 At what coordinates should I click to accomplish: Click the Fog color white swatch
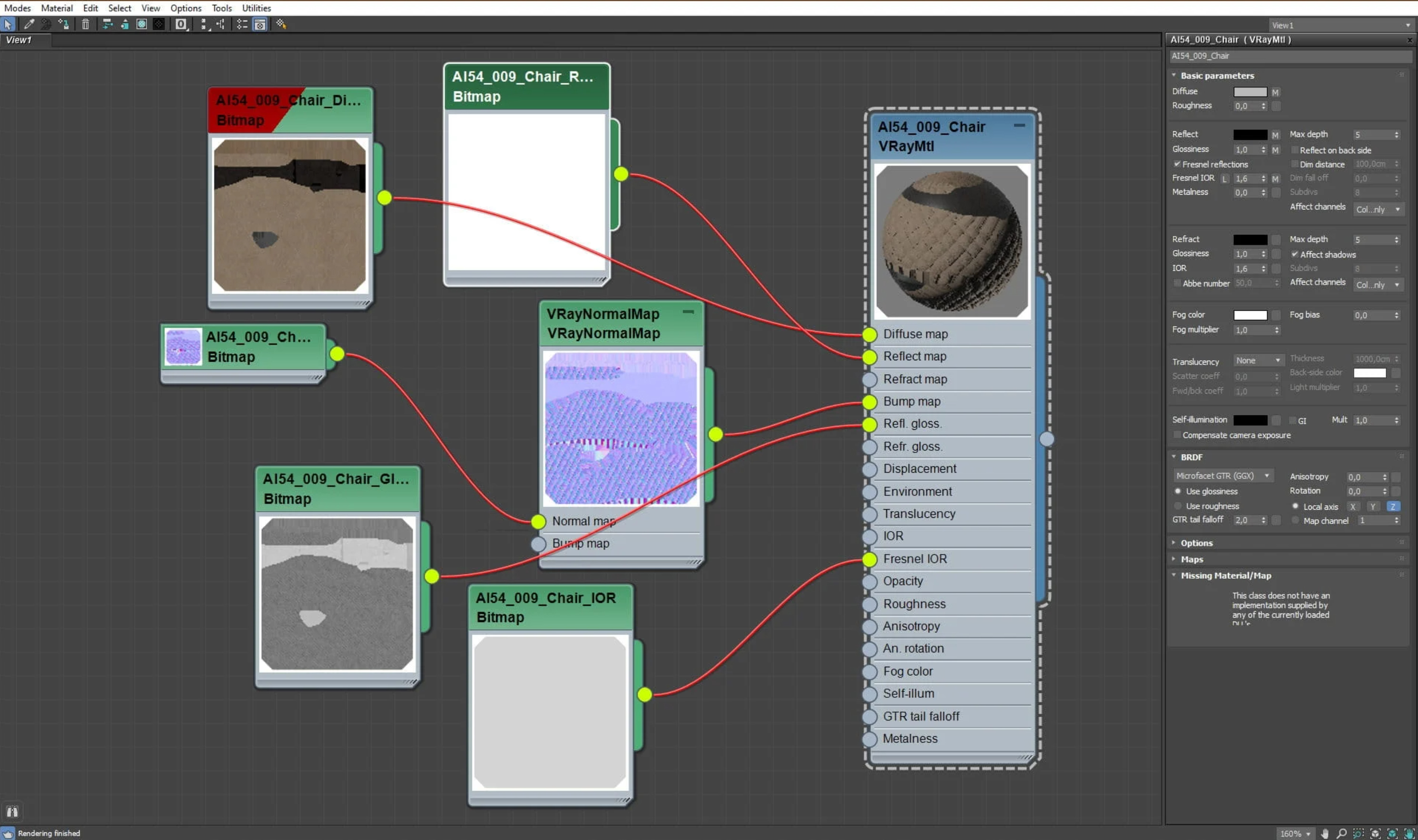1250,315
